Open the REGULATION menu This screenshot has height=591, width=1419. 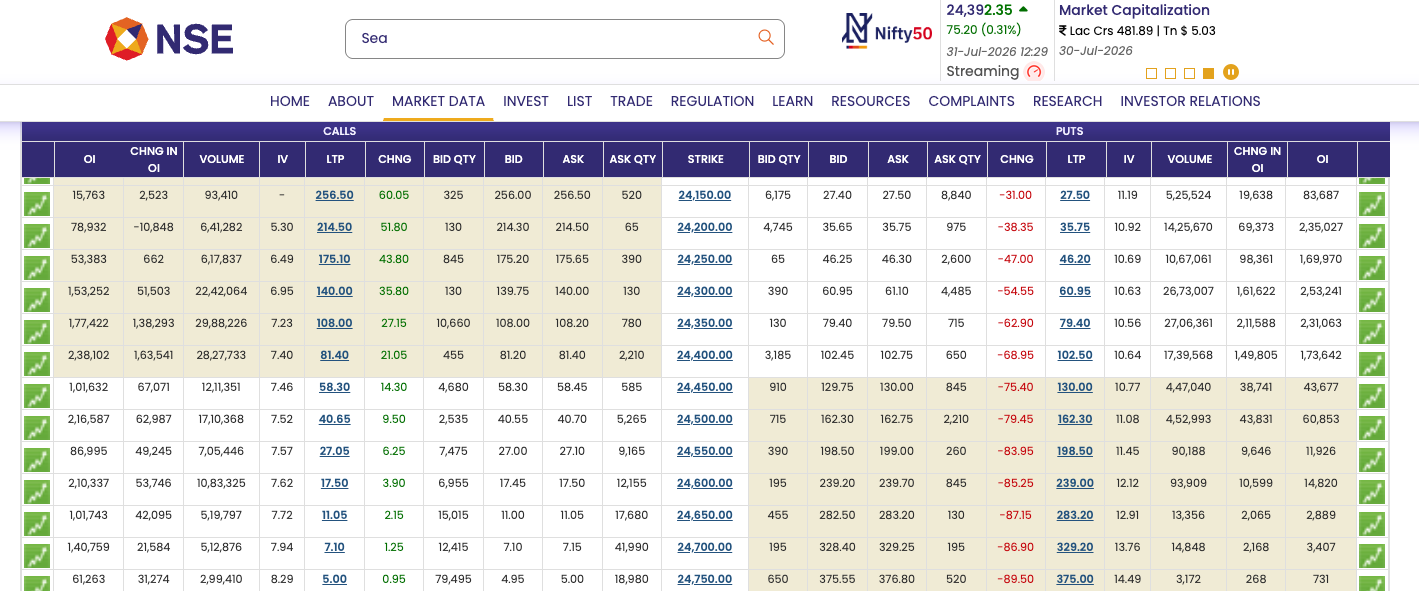click(x=712, y=101)
